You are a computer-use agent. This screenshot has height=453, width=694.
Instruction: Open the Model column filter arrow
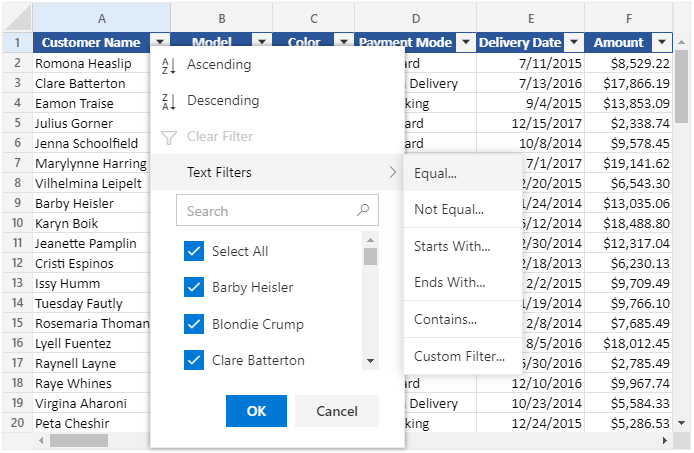[261, 43]
